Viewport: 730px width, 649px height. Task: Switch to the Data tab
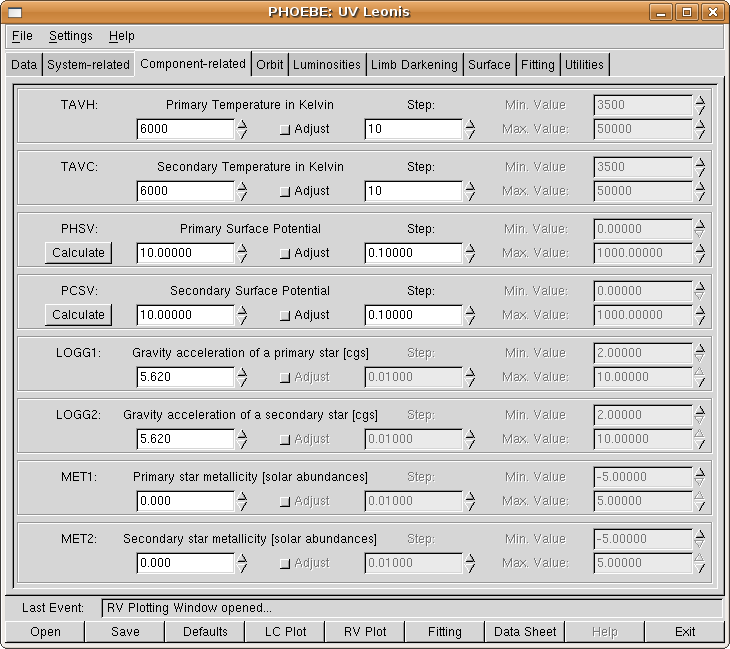[x=24, y=64]
